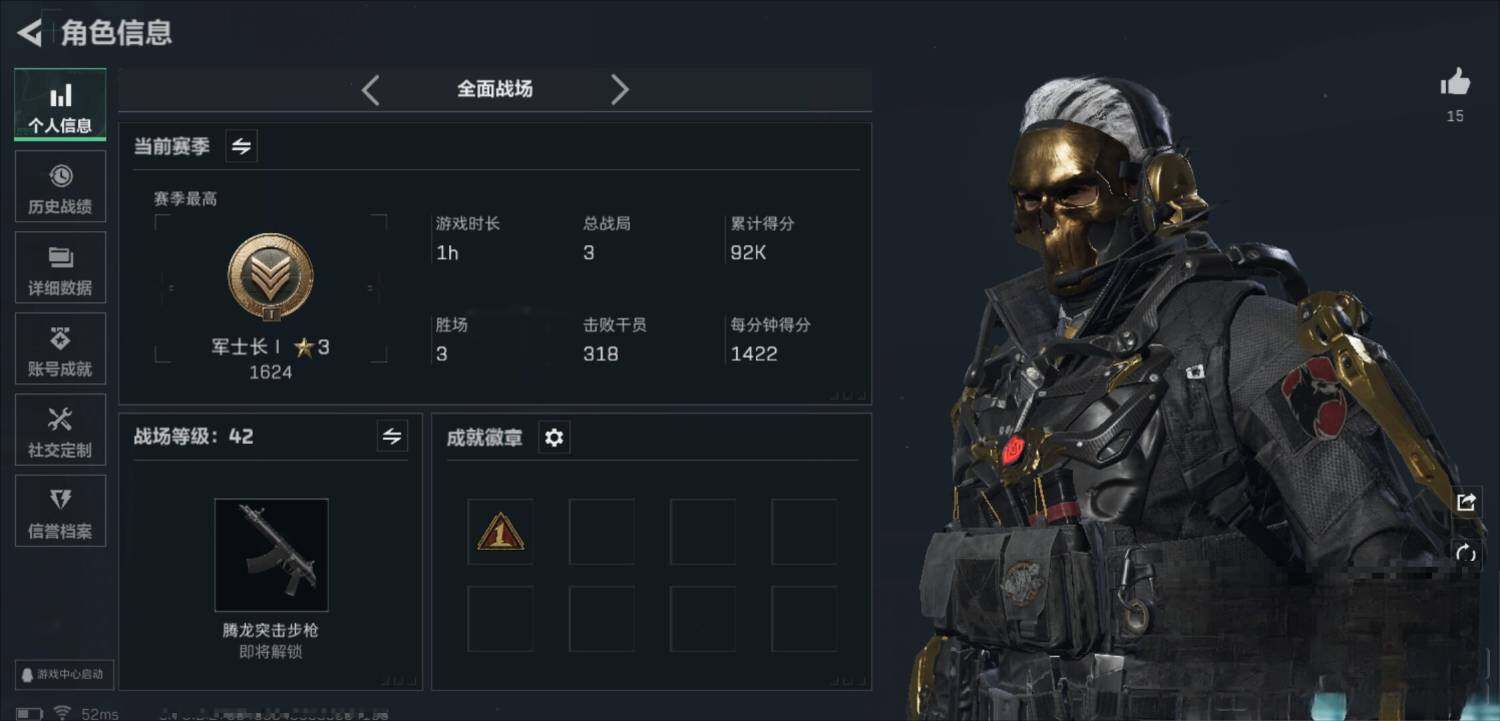Select the first triangular achievement badge
Image resolution: width=1500 pixels, height=721 pixels.
coord(500,532)
